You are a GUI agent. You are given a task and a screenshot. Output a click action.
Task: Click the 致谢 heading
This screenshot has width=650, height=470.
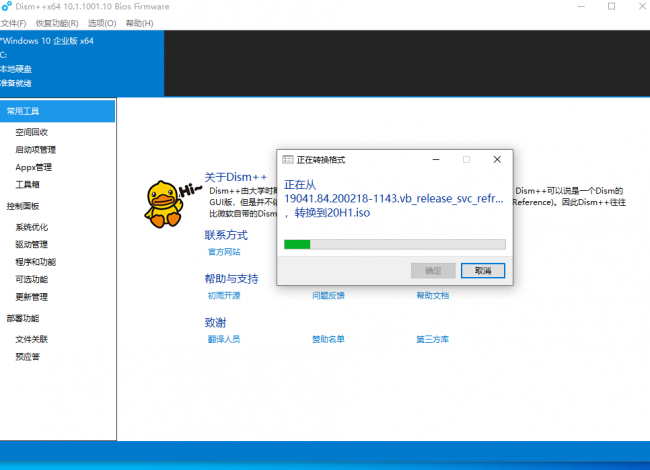pyautogui.click(x=215, y=322)
